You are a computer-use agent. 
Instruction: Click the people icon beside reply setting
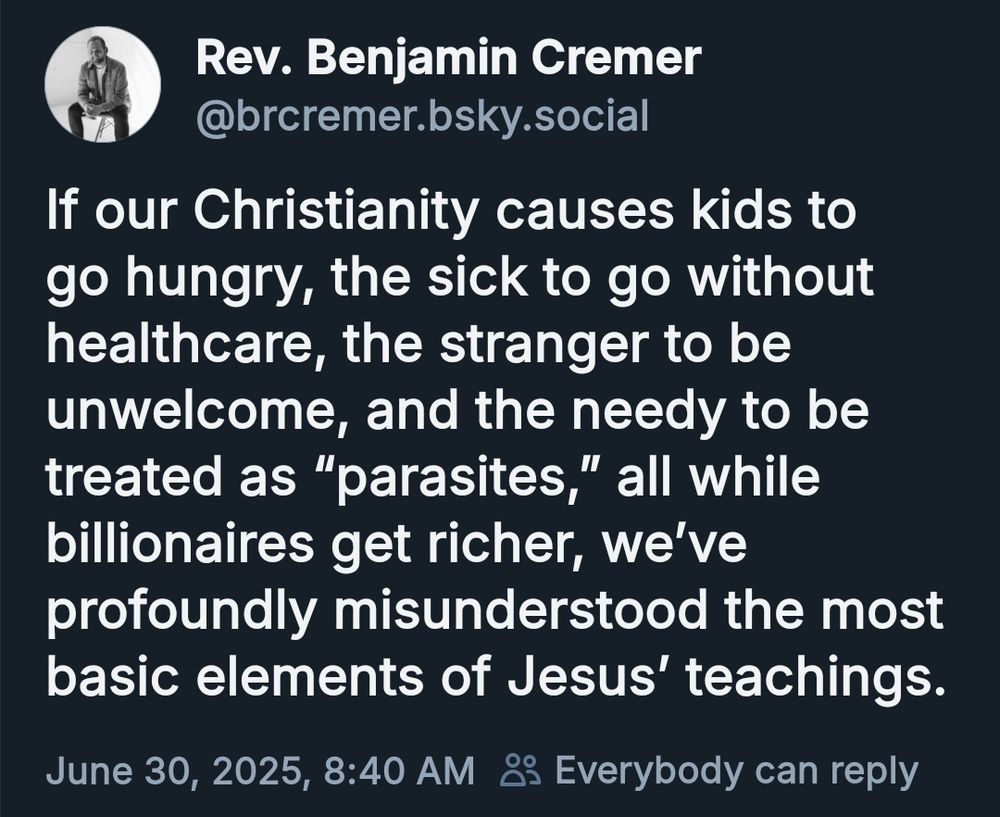(522, 769)
